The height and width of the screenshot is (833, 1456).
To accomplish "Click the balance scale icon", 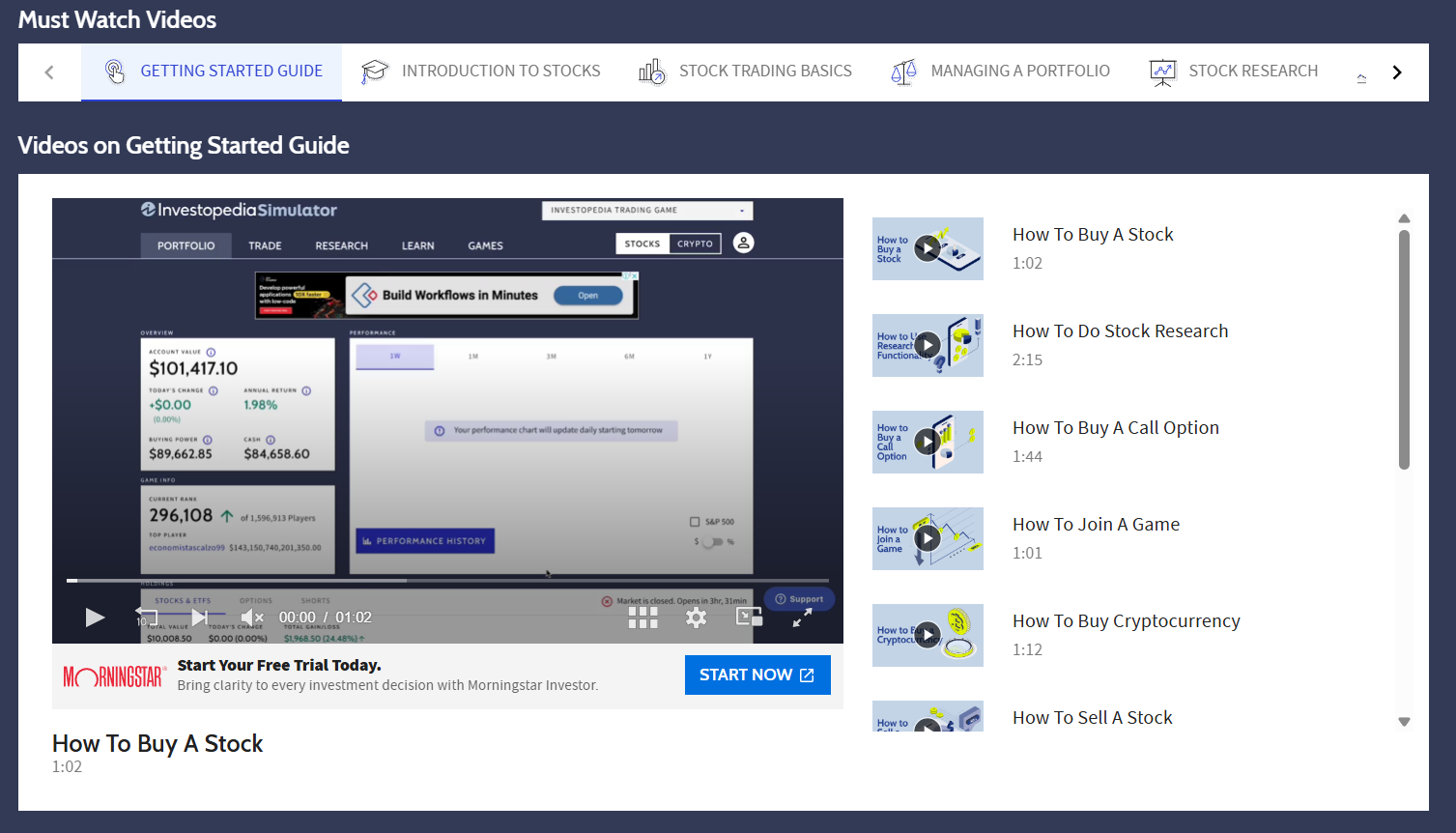I will (903, 72).
